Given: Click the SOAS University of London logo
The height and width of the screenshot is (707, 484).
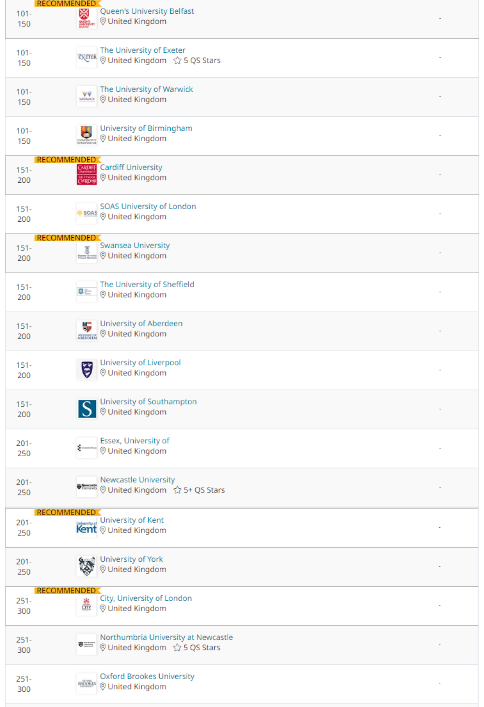Looking at the screenshot, I should 87,213.
